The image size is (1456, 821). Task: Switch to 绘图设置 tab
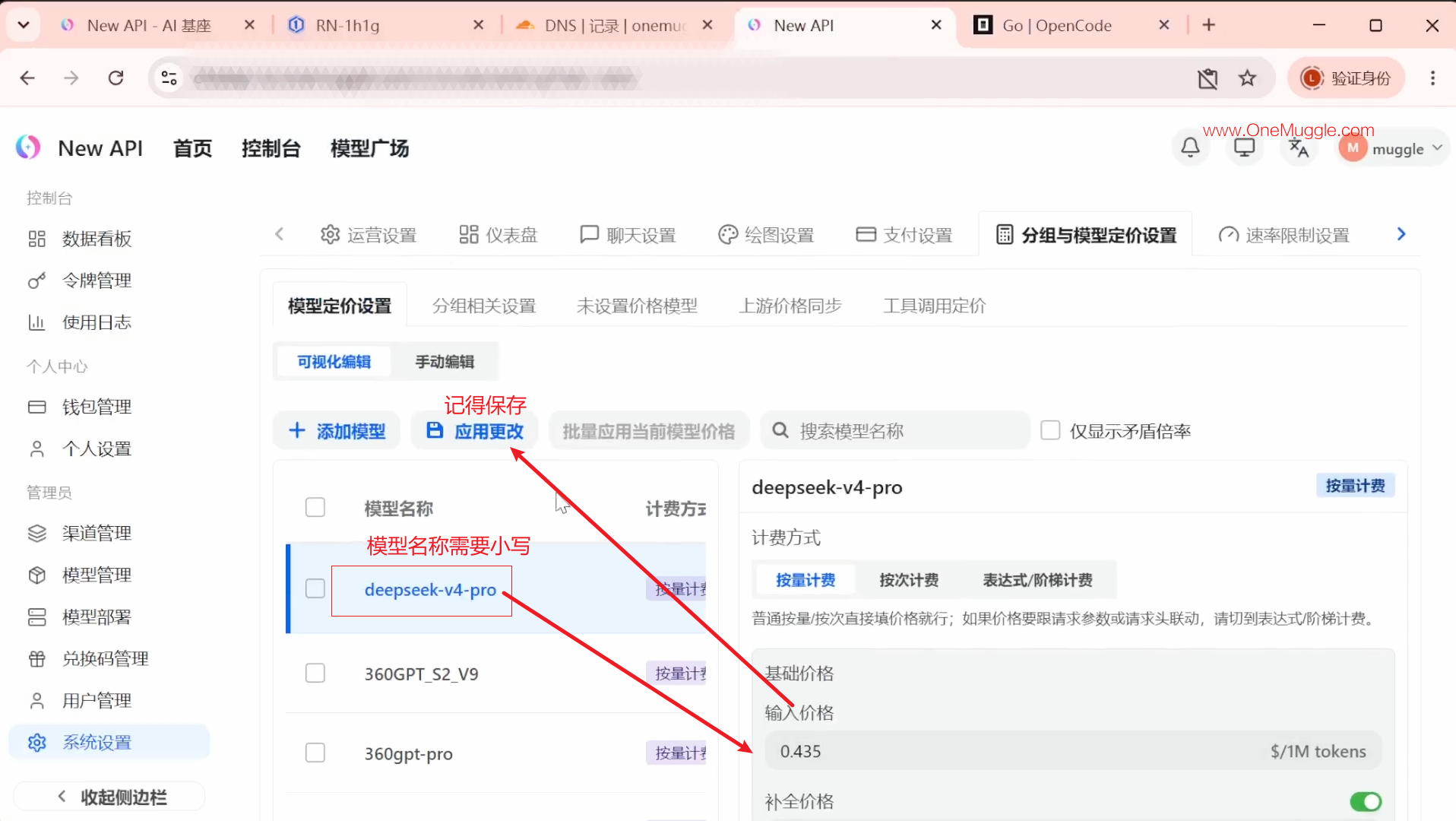pyautogui.click(x=766, y=235)
